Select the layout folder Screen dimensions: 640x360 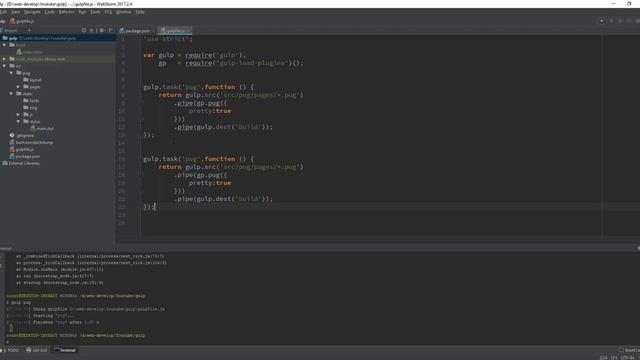[32, 80]
